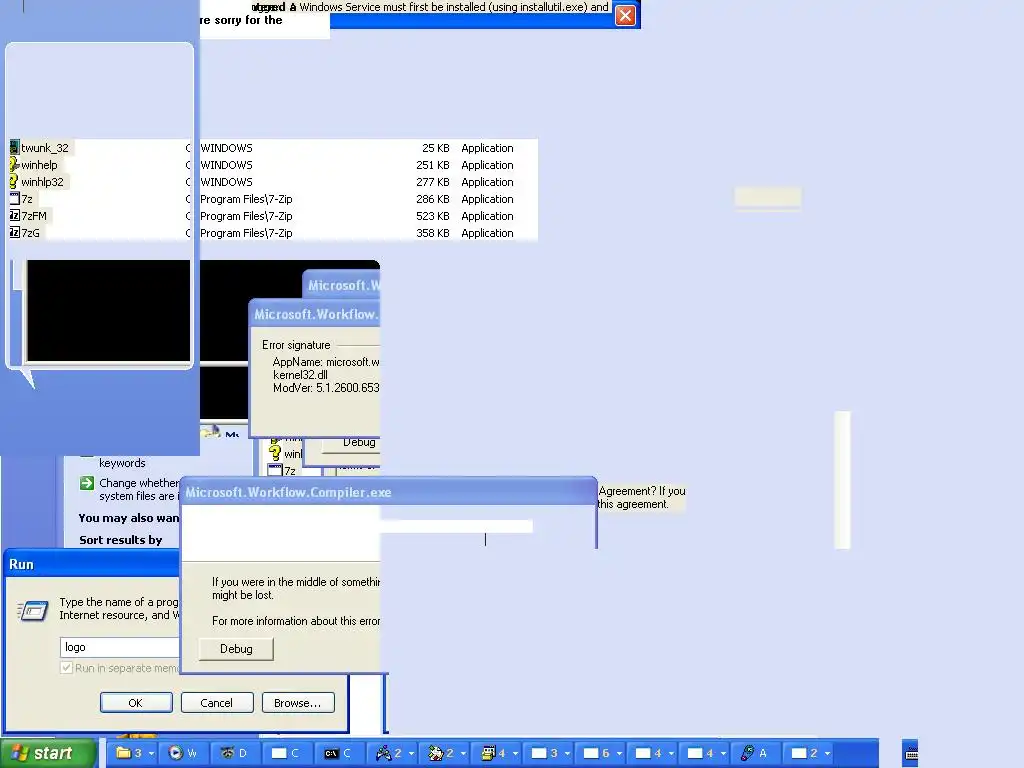Click the 7z application icon in the top list
The height and width of the screenshot is (768, 1024).
click(x=14, y=199)
